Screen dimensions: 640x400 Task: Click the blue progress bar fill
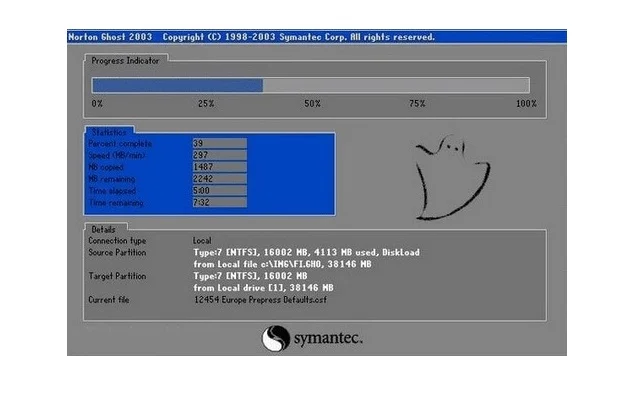[x=178, y=86]
